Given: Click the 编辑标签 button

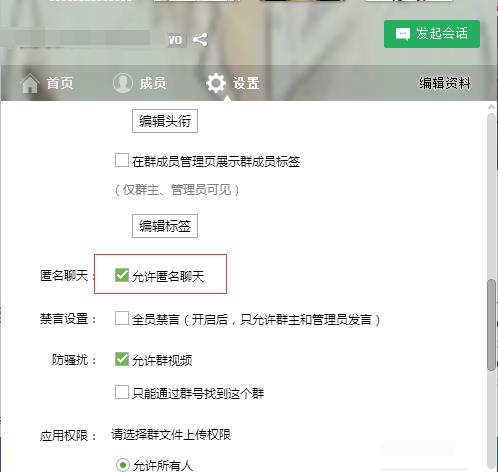Looking at the screenshot, I should point(165,226).
